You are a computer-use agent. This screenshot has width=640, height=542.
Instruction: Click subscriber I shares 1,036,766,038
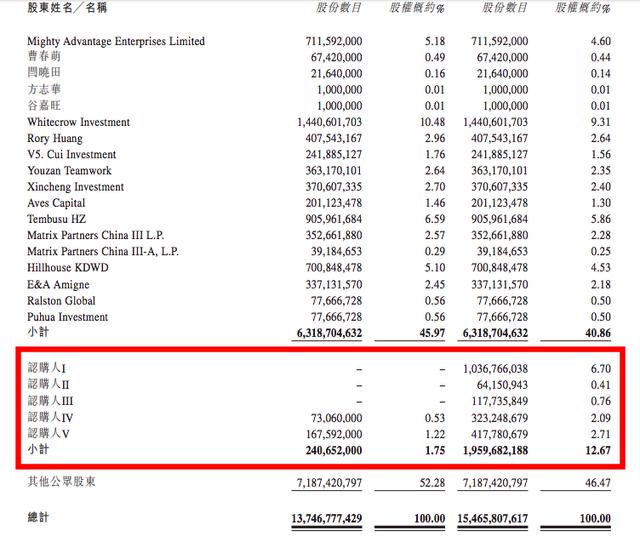pyautogui.click(x=495, y=369)
